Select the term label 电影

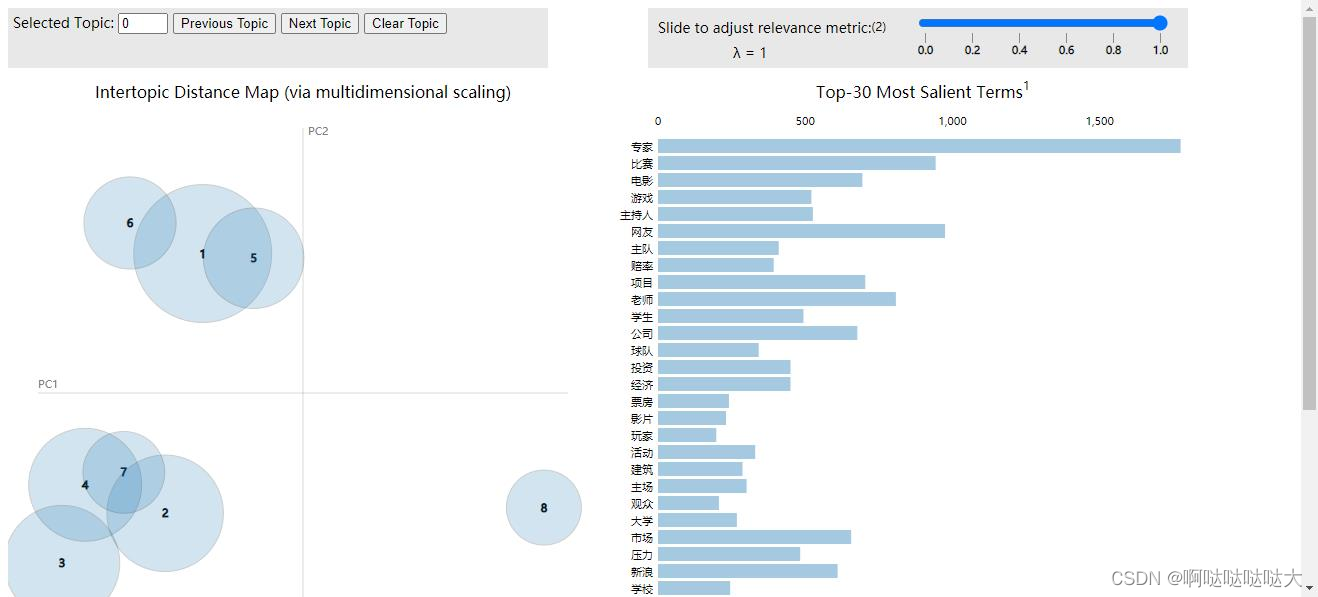642,181
